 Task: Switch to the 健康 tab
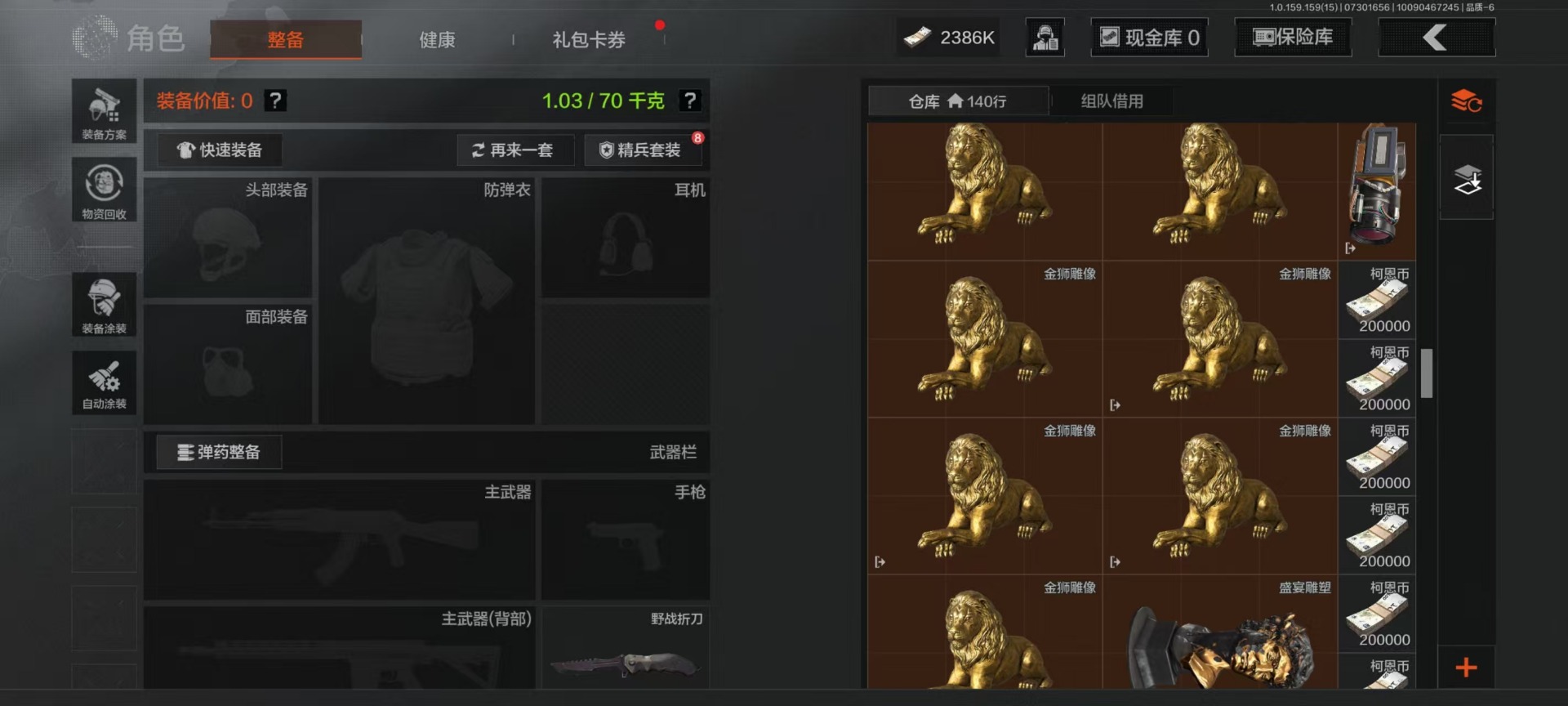coord(437,39)
